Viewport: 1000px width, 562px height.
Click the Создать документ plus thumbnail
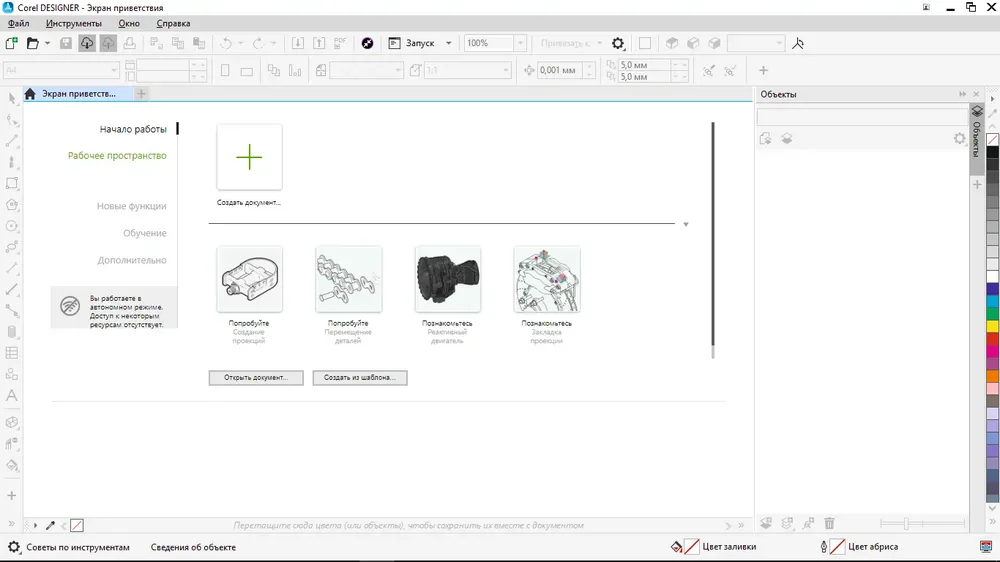249,157
